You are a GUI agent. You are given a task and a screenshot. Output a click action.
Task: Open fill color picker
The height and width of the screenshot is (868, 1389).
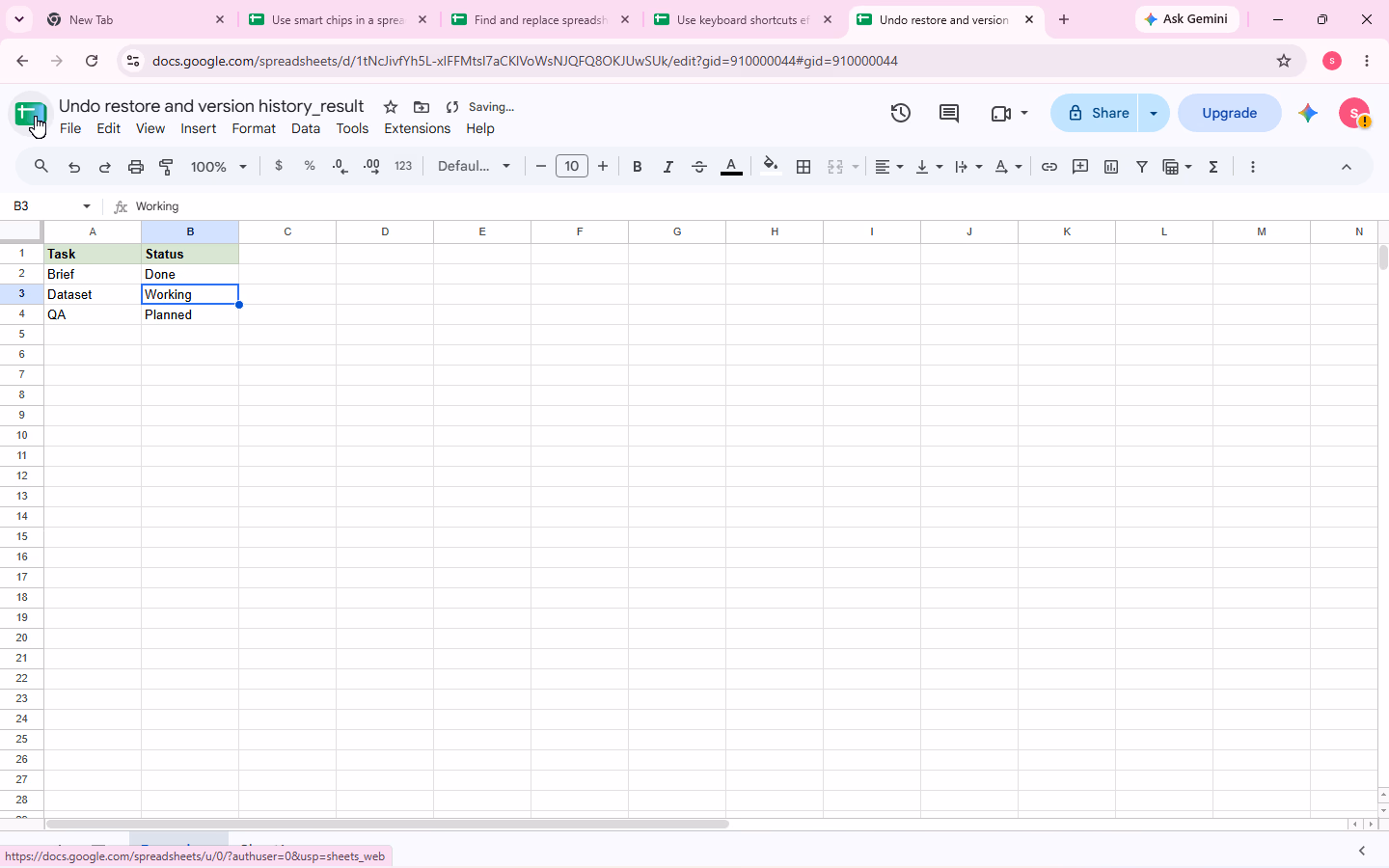[x=770, y=166]
